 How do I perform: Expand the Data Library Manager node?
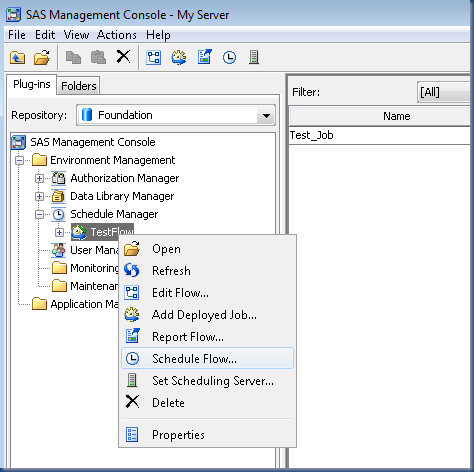pyautogui.click(x=39, y=196)
